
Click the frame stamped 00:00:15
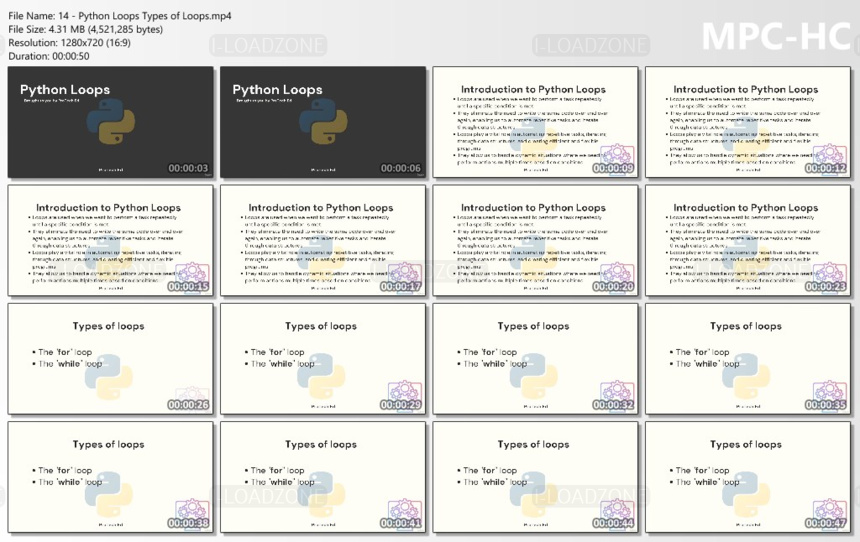tap(110, 241)
